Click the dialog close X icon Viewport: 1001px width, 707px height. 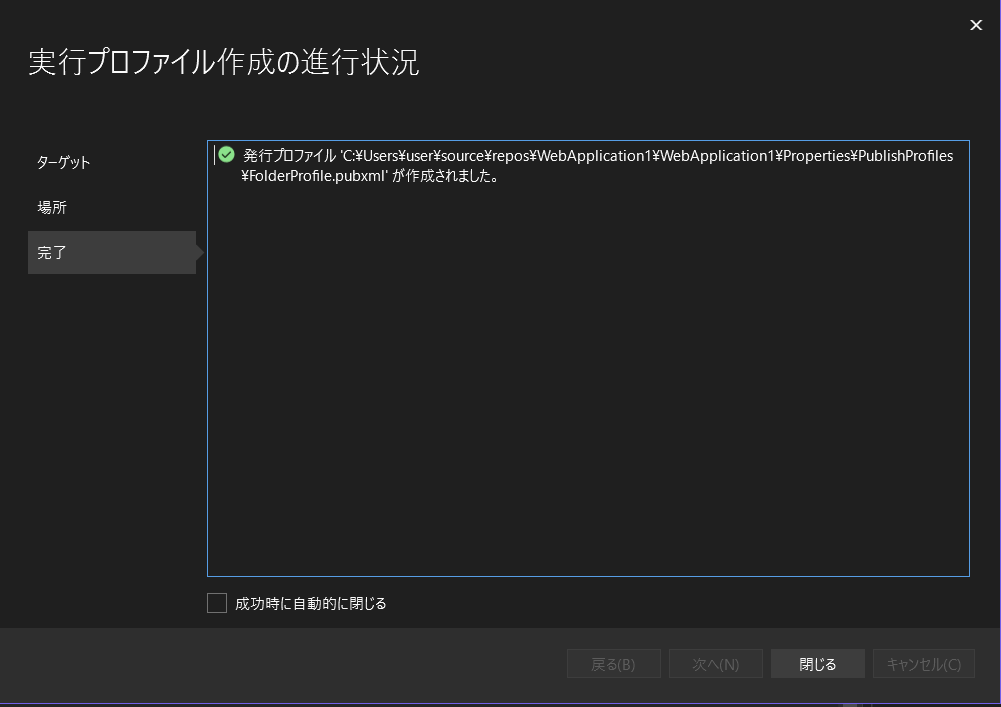pos(975,25)
